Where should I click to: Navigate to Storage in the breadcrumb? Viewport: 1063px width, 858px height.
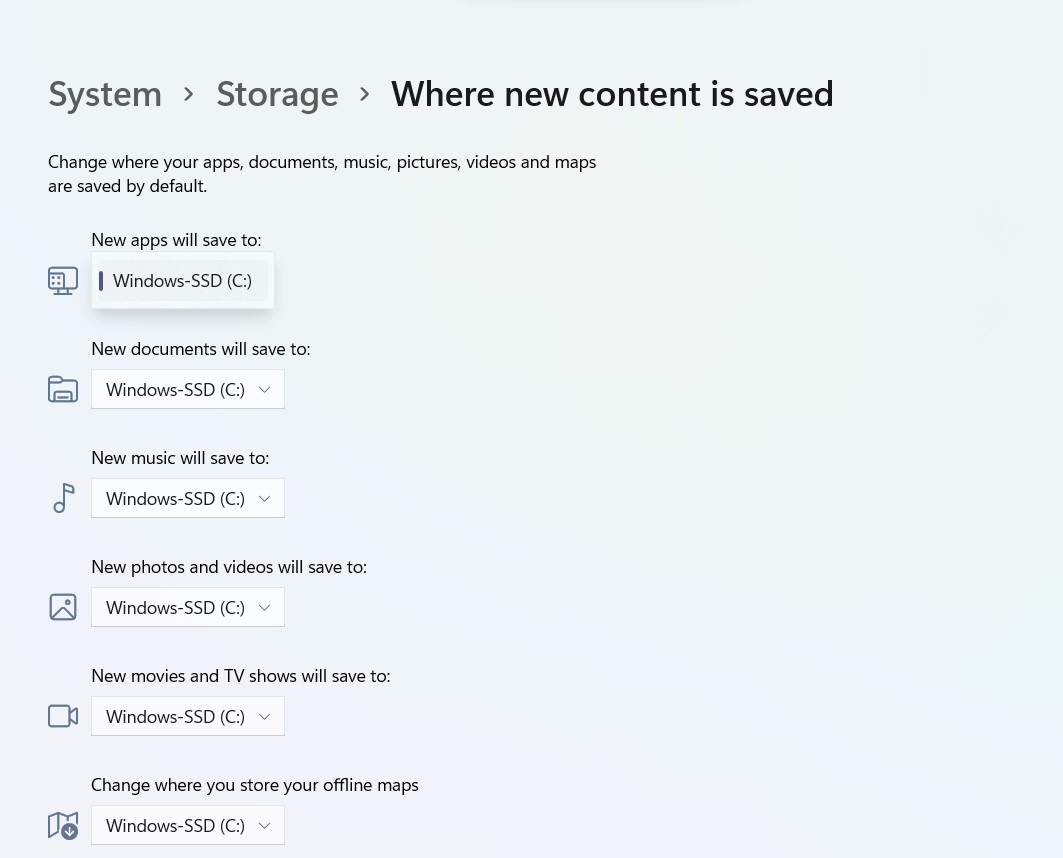tap(277, 94)
